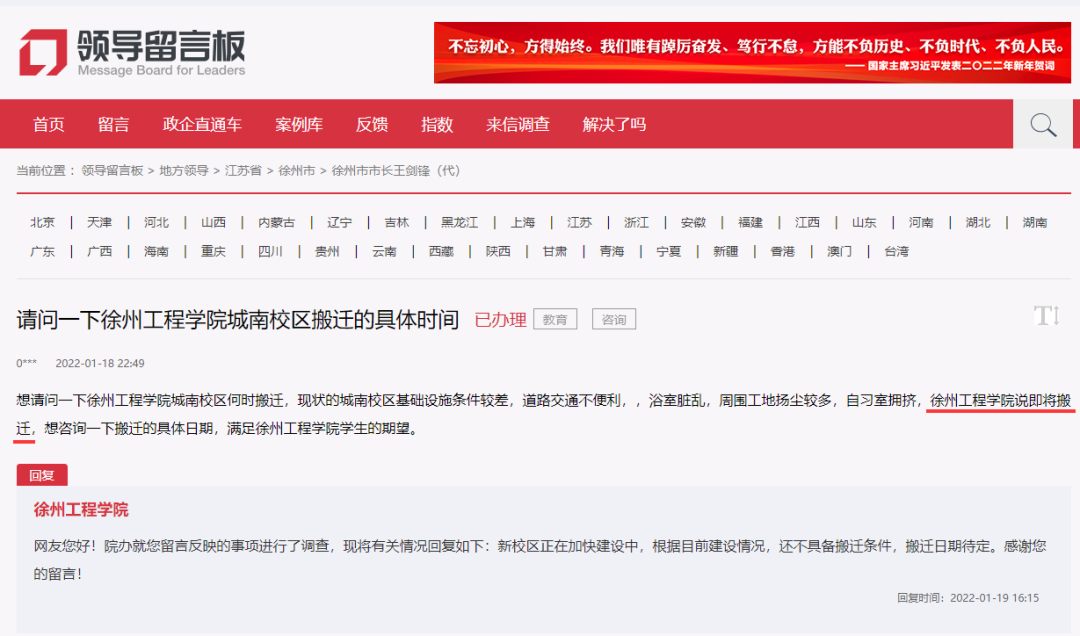Open the 政企直通车 menu item
The height and width of the screenshot is (636, 1080).
click(202, 124)
